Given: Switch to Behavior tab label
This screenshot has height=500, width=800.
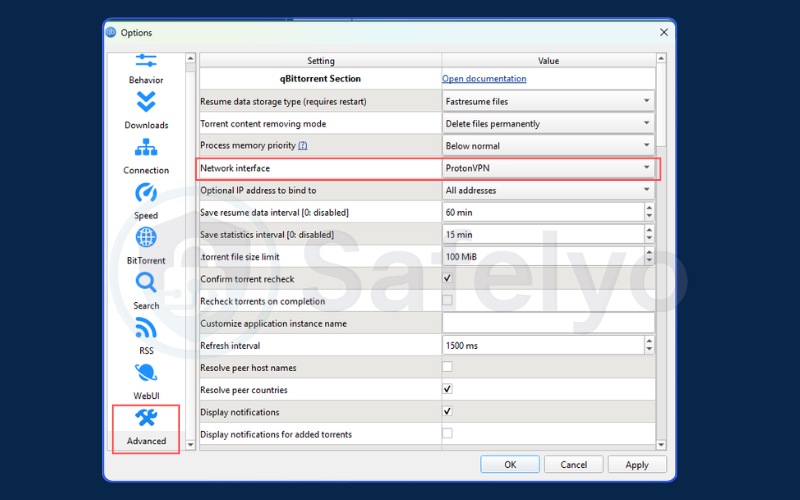Looking at the screenshot, I should click(x=146, y=80).
